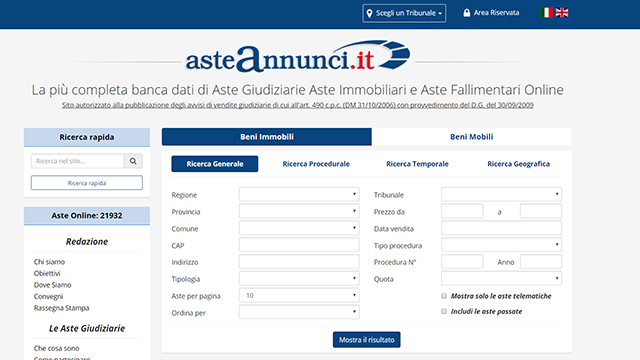The height and width of the screenshot is (360, 640).
Task: Open the Scegli un Tribunale dropdown
Action: click(x=404, y=13)
